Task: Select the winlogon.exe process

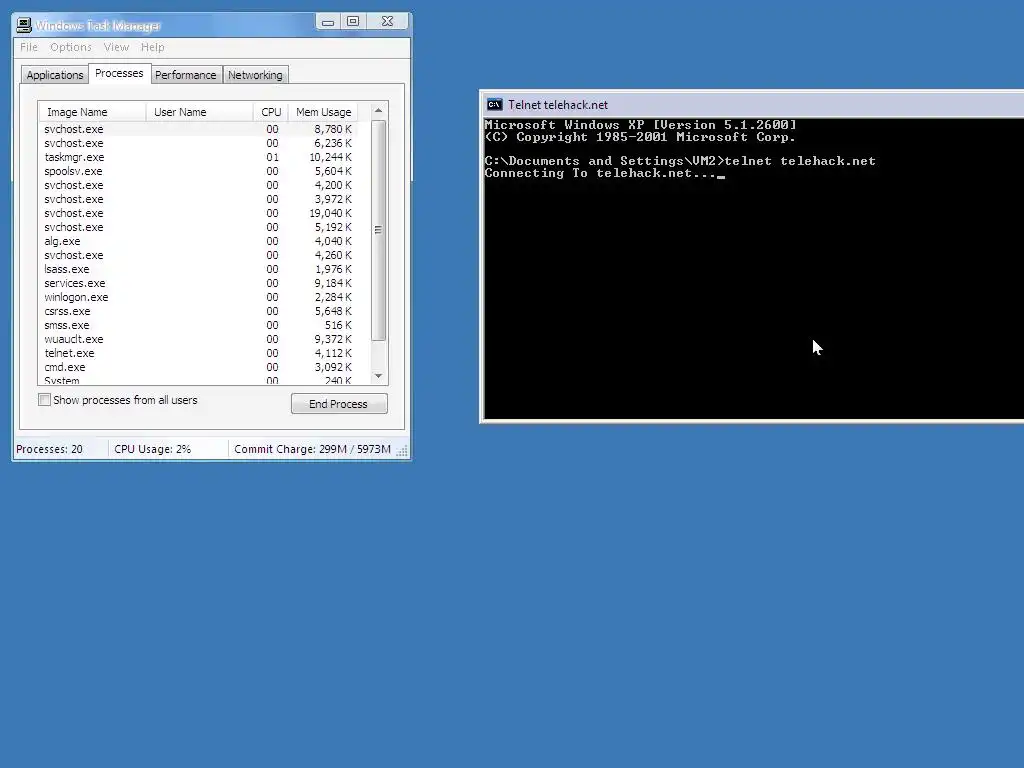Action: tap(199, 297)
